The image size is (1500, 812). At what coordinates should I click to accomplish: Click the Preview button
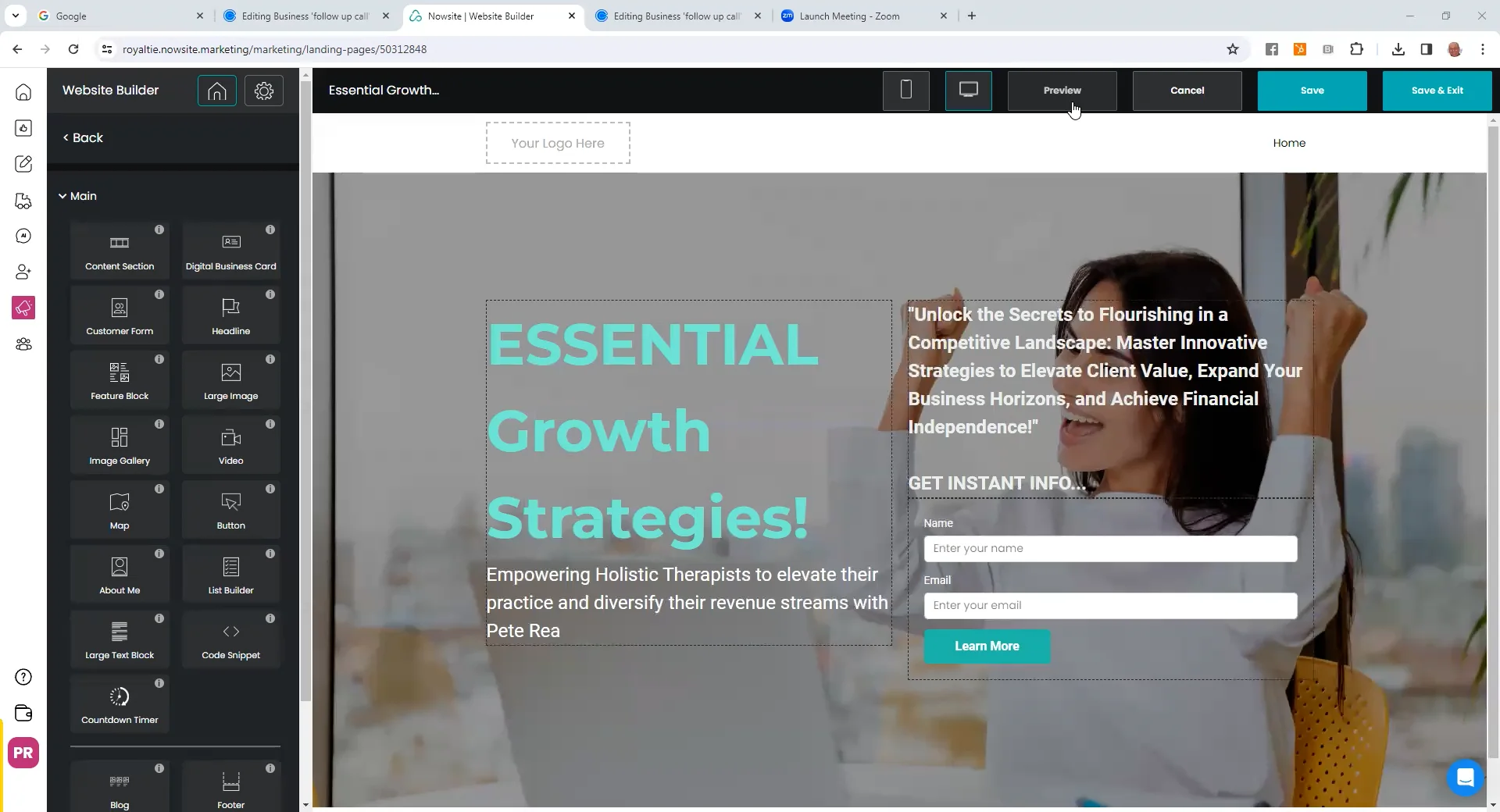pyautogui.click(x=1062, y=91)
